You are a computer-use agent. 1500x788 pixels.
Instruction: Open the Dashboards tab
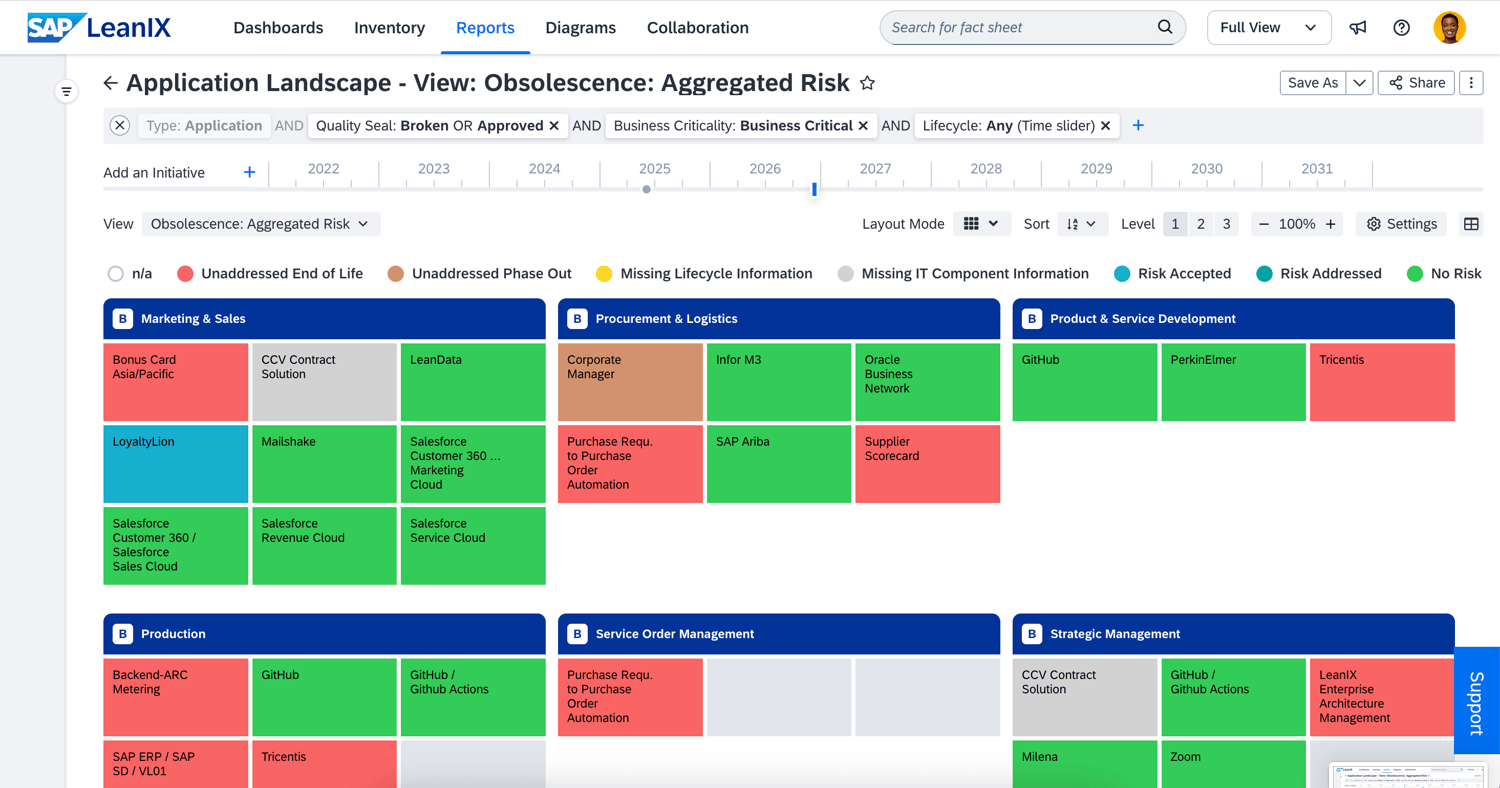click(278, 28)
